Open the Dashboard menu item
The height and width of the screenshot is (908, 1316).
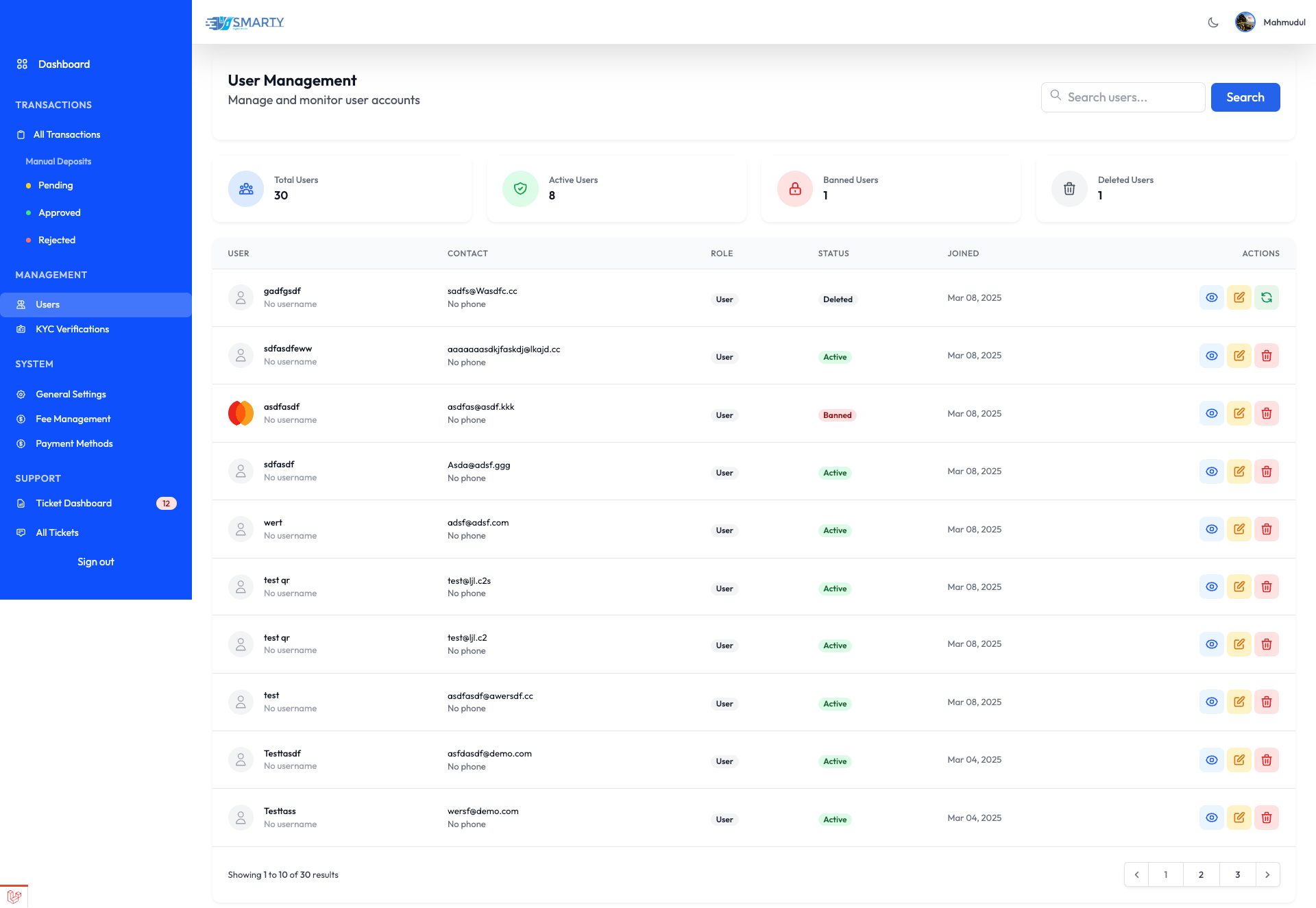click(x=64, y=64)
